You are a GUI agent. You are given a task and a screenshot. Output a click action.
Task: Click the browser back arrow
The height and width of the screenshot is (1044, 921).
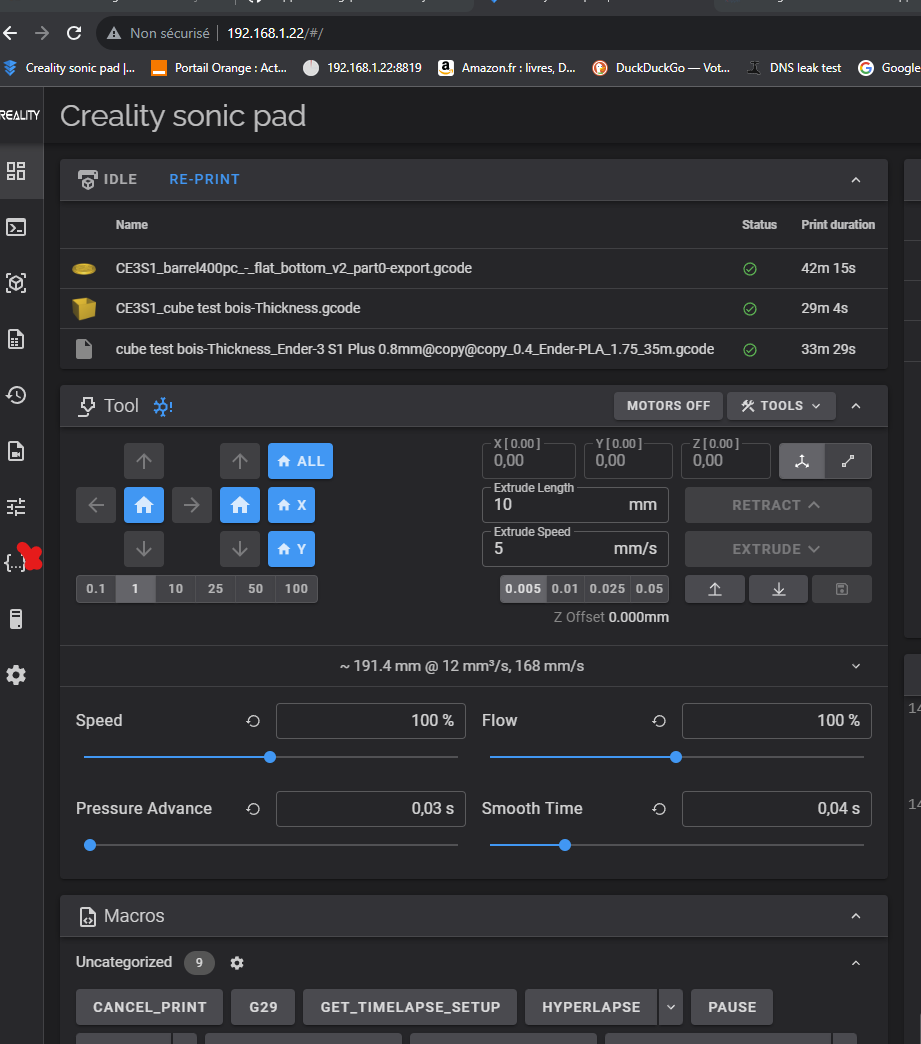pos(10,33)
